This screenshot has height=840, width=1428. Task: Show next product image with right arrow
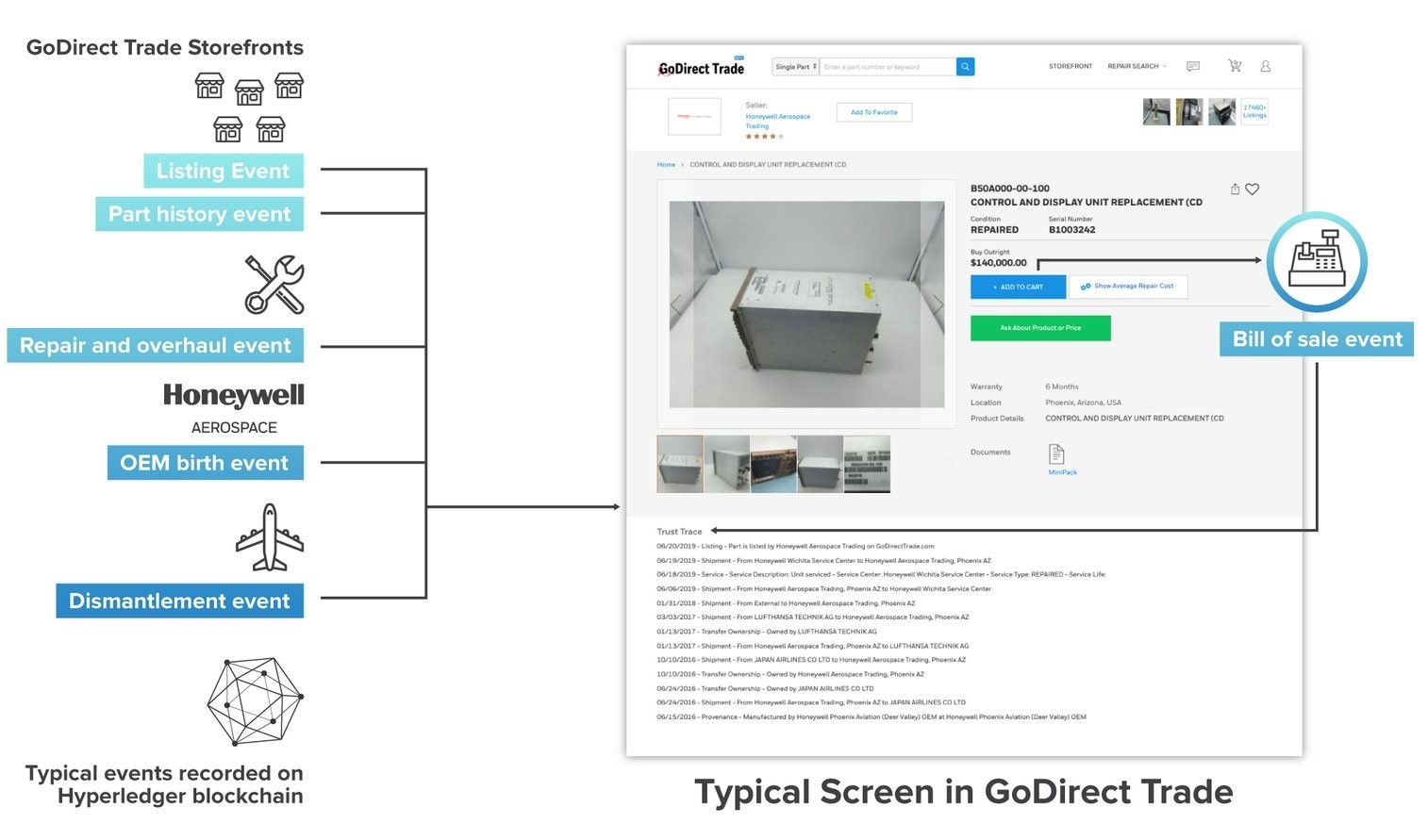tap(938, 305)
